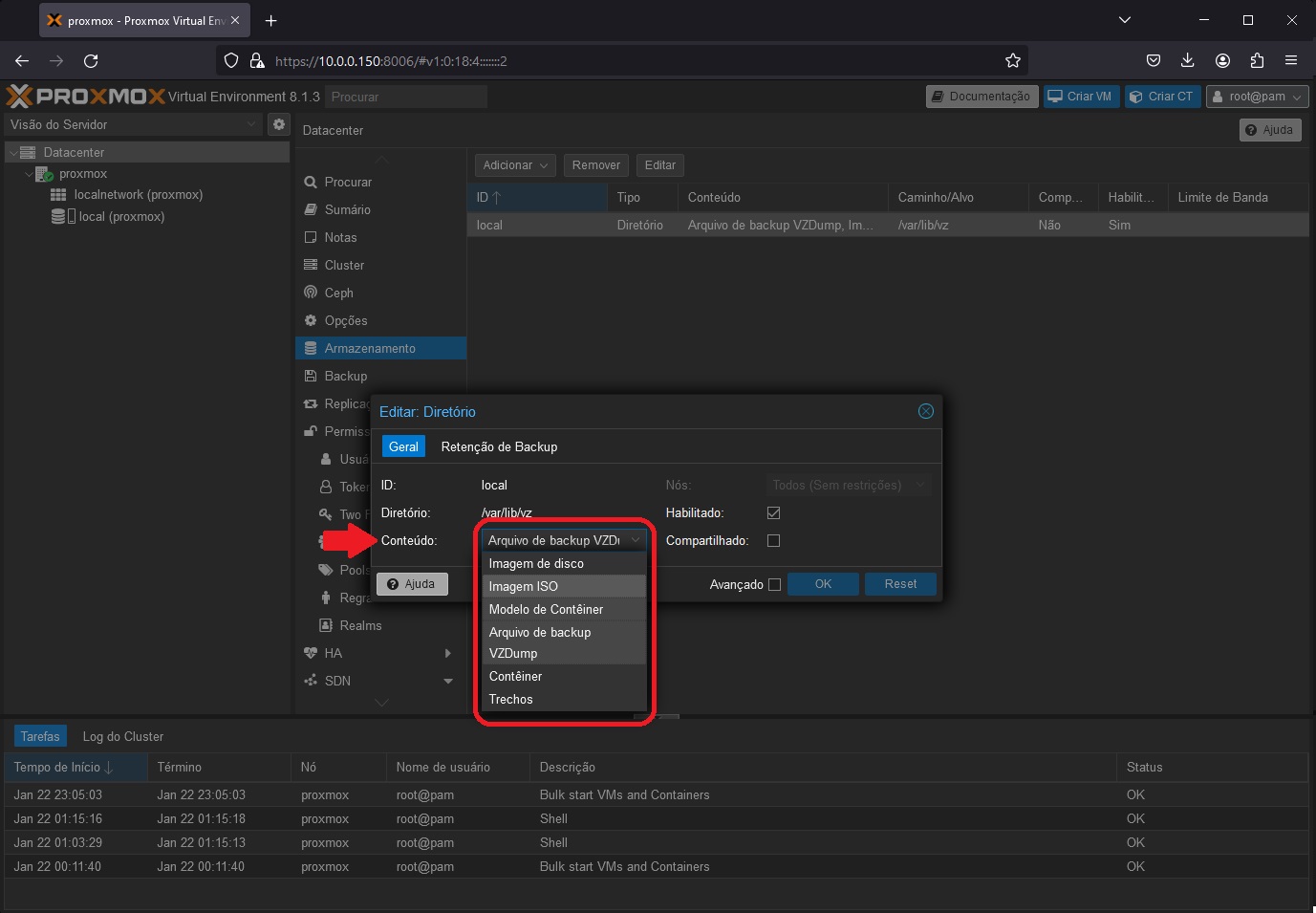Open Ceph icon in side menu
The width and height of the screenshot is (1316, 913).
tap(311, 293)
